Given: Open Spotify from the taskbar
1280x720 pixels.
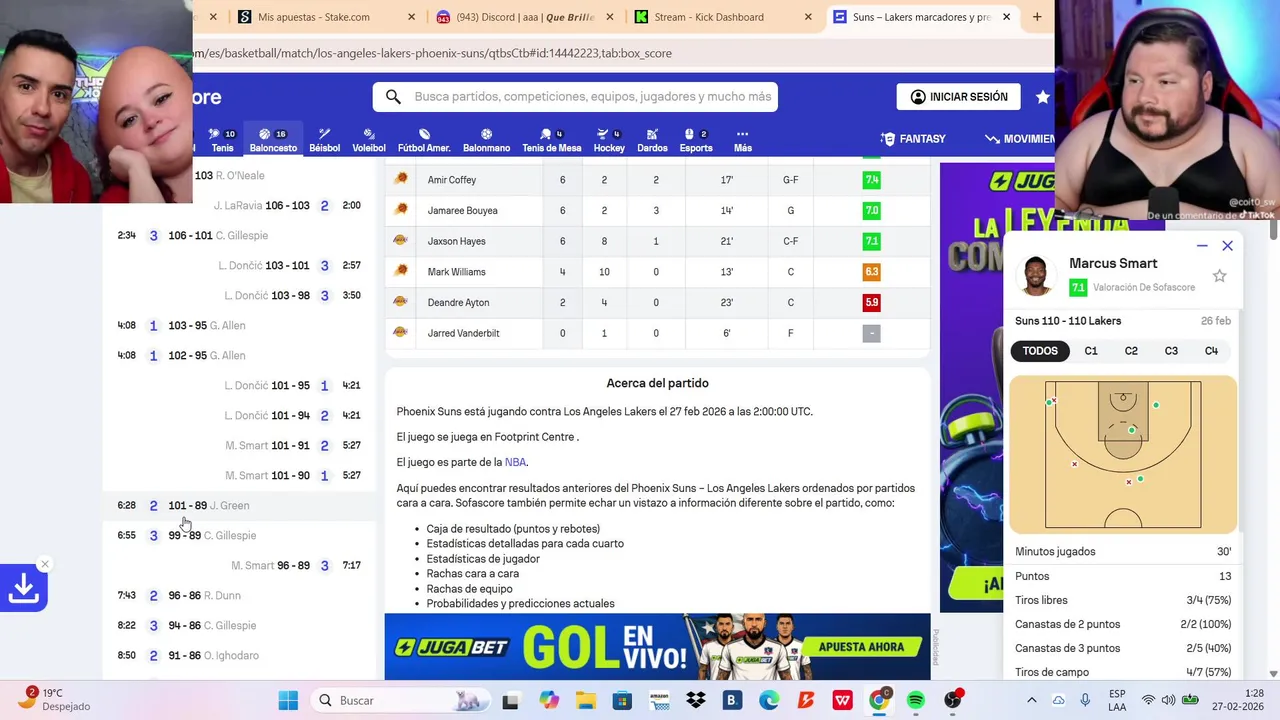Looking at the screenshot, I should point(916,700).
